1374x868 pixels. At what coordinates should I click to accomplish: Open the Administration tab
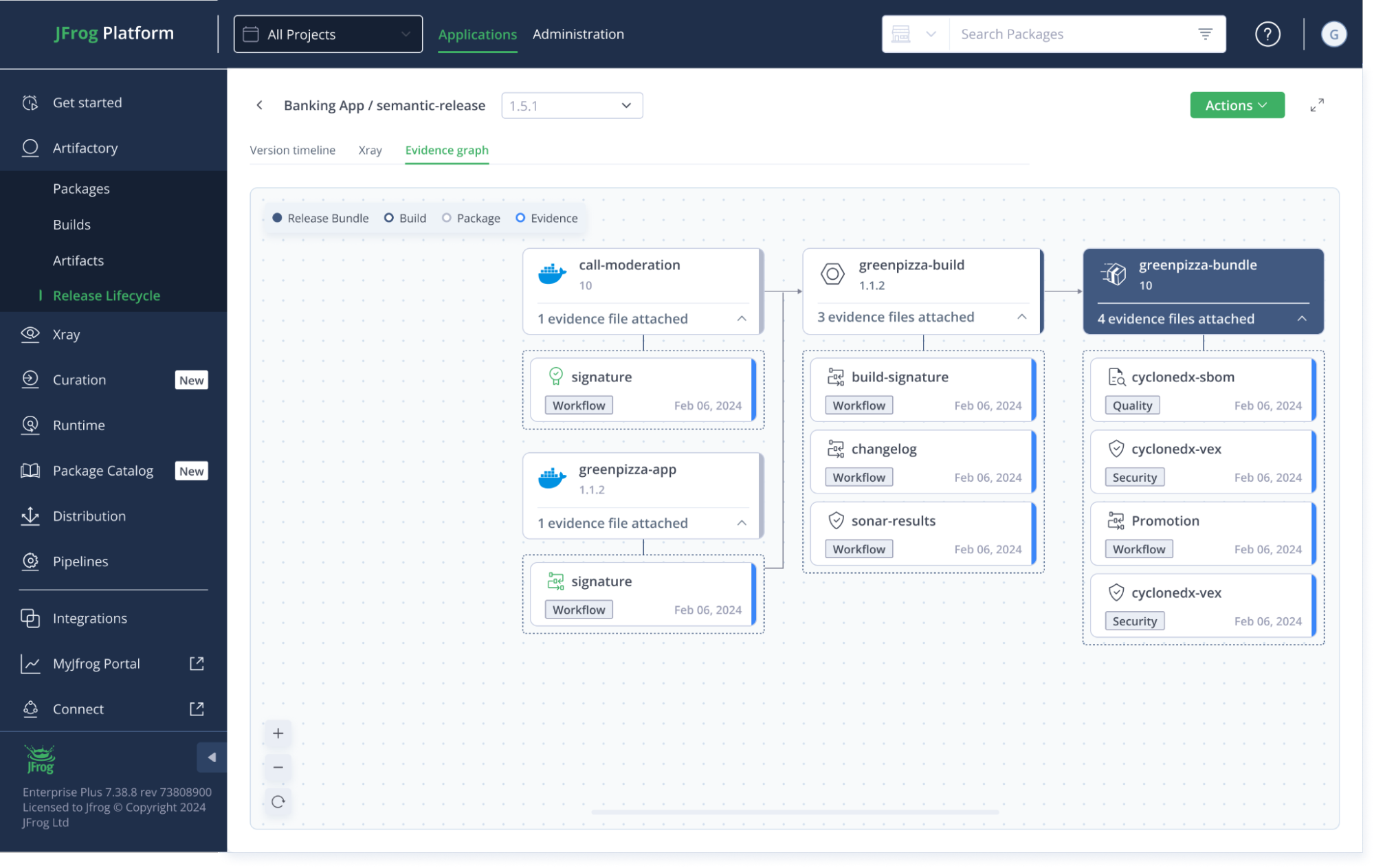coord(578,34)
